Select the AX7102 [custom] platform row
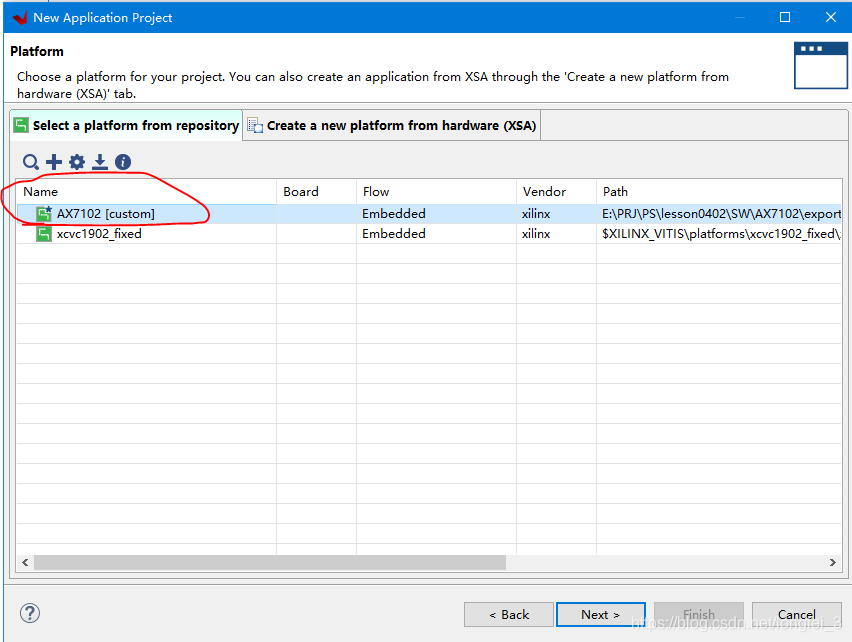852x642 pixels. pos(429,213)
